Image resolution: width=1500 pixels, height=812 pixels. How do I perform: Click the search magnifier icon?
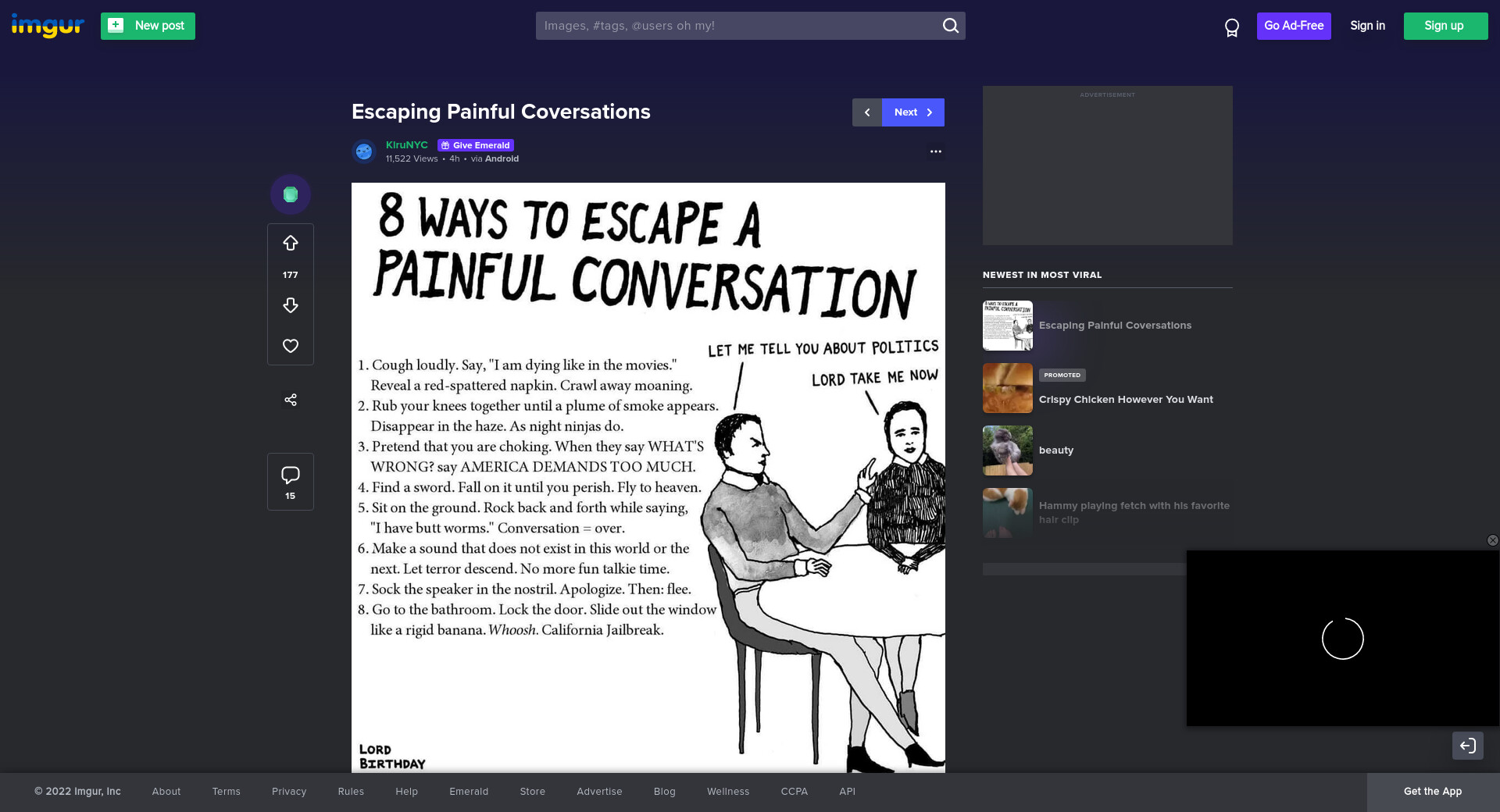coord(950,26)
